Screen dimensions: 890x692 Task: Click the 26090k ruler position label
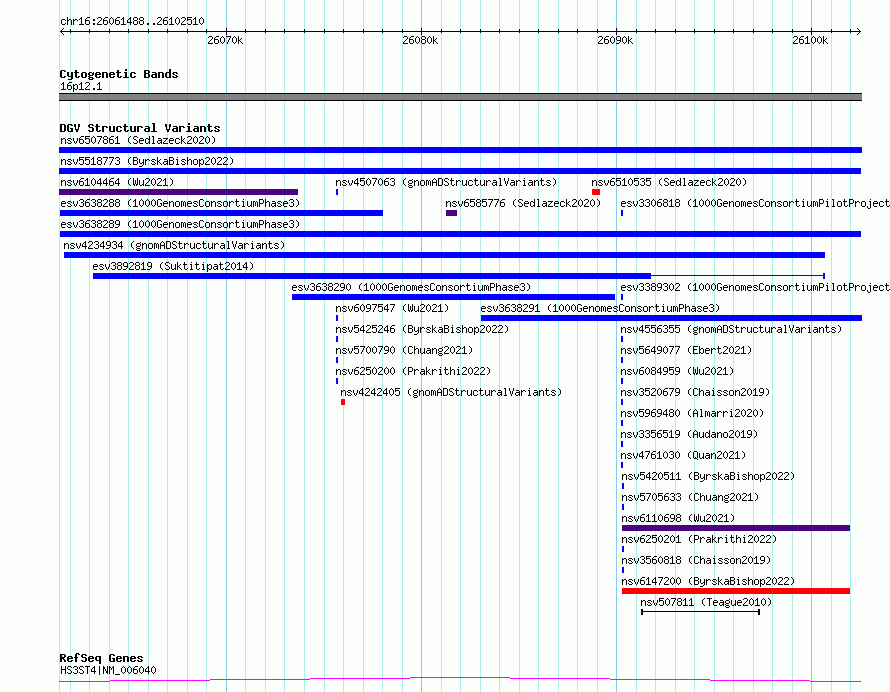tap(615, 40)
